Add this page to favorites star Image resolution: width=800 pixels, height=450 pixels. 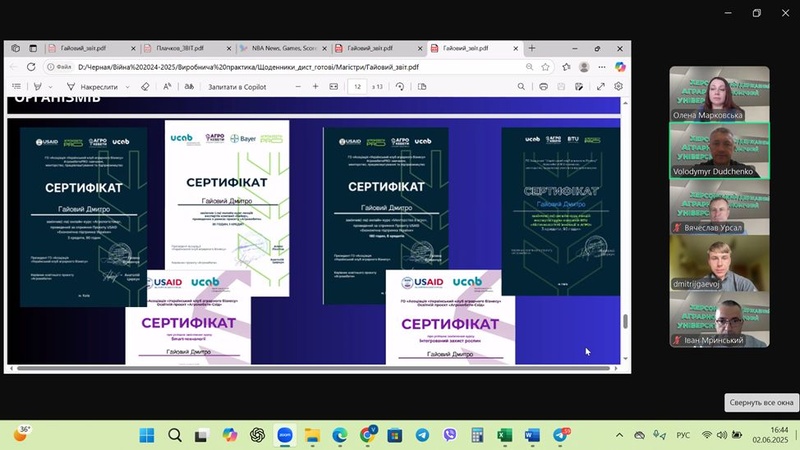(x=545, y=67)
